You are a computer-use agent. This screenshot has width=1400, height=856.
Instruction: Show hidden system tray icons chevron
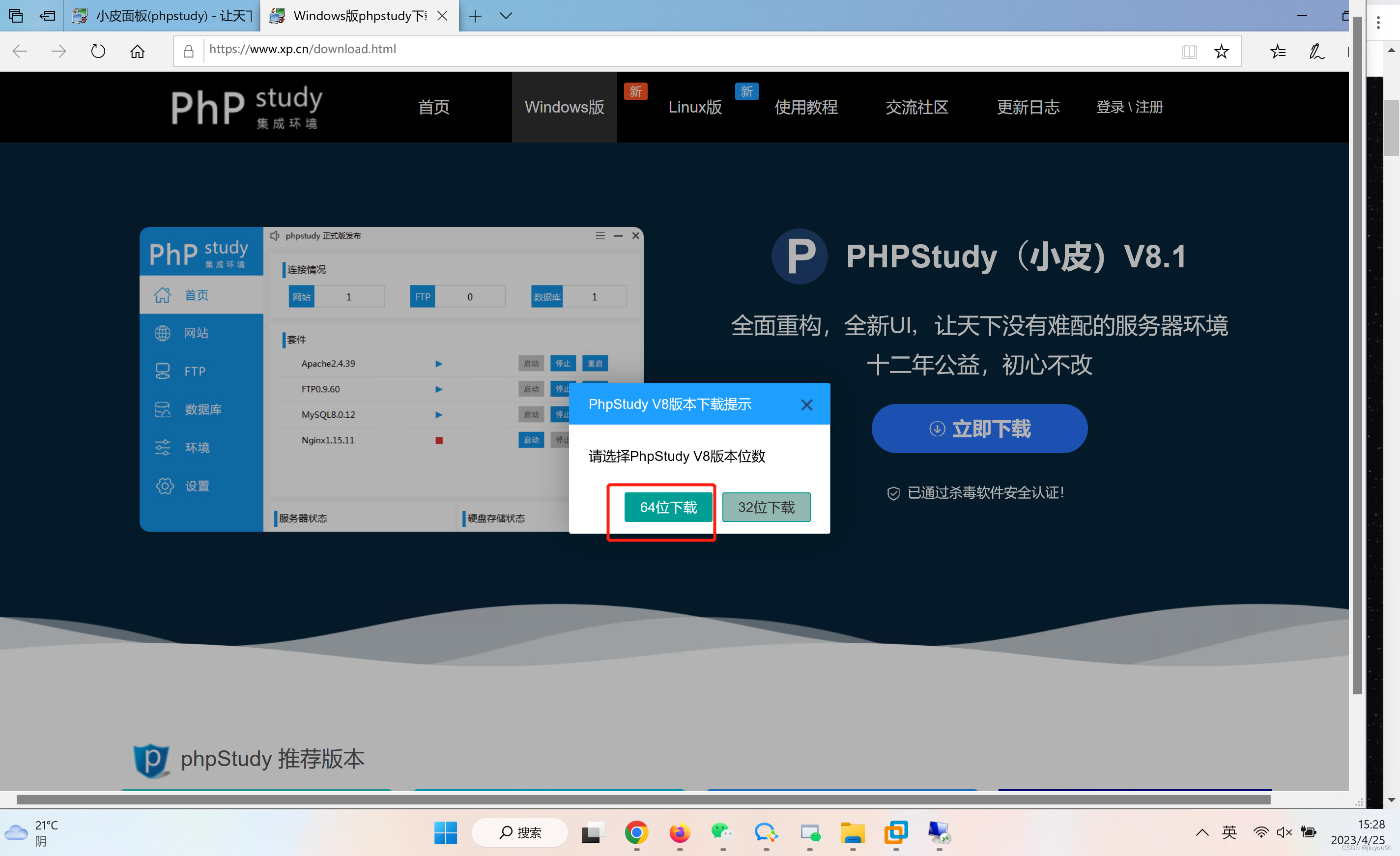pos(1201,832)
